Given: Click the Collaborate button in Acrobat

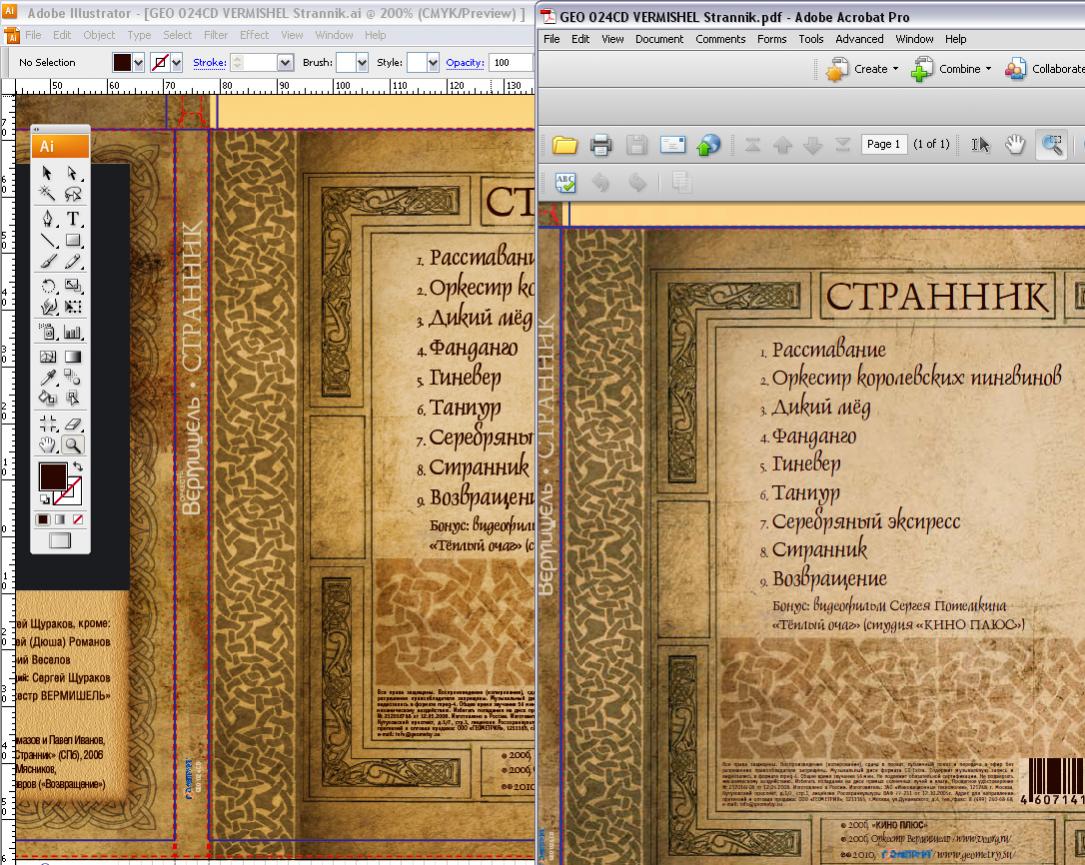Looking at the screenshot, I should [1045, 69].
